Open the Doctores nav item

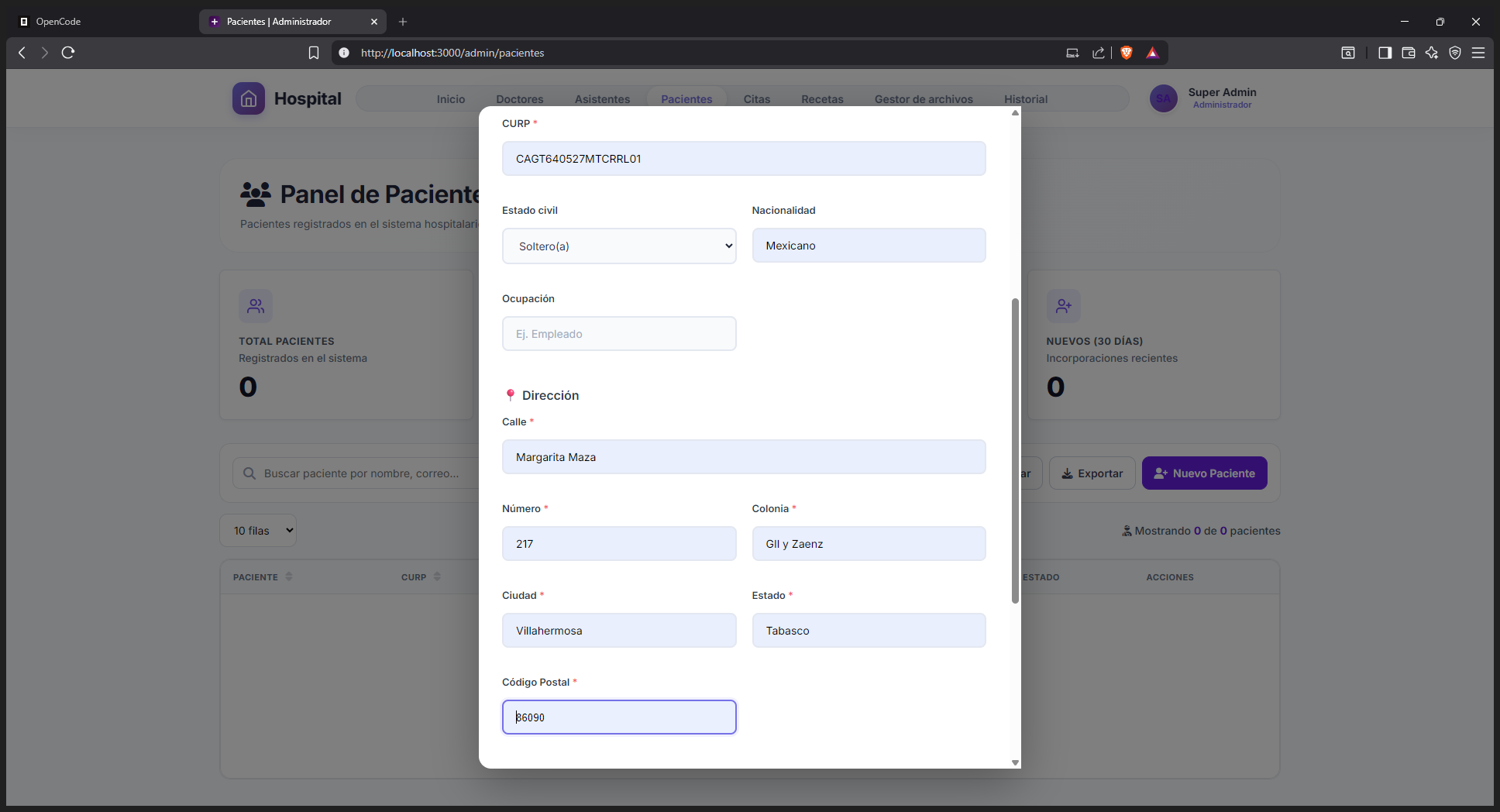coord(520,99)
